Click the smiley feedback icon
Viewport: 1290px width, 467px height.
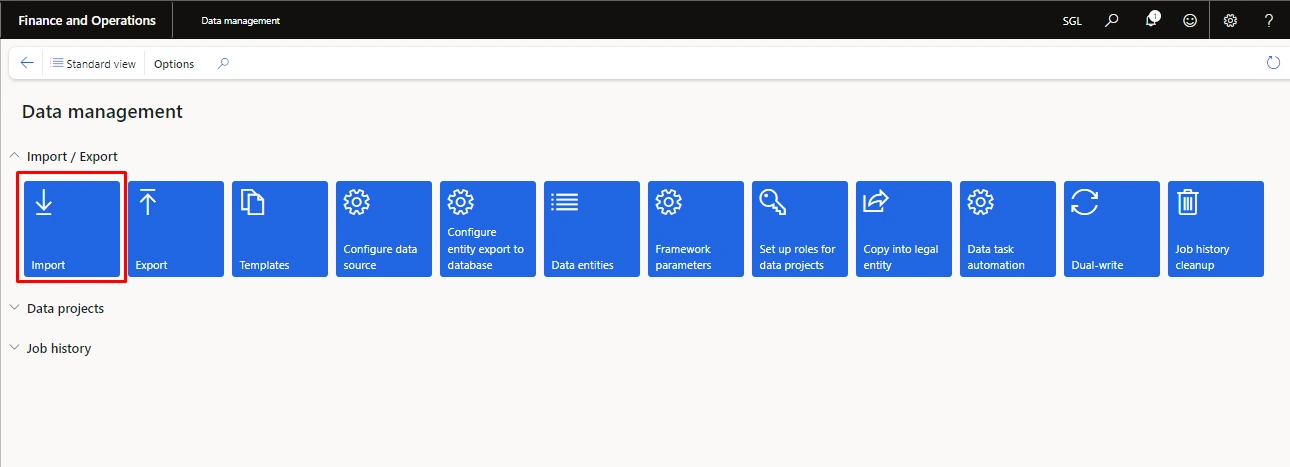click(1190, 20)
